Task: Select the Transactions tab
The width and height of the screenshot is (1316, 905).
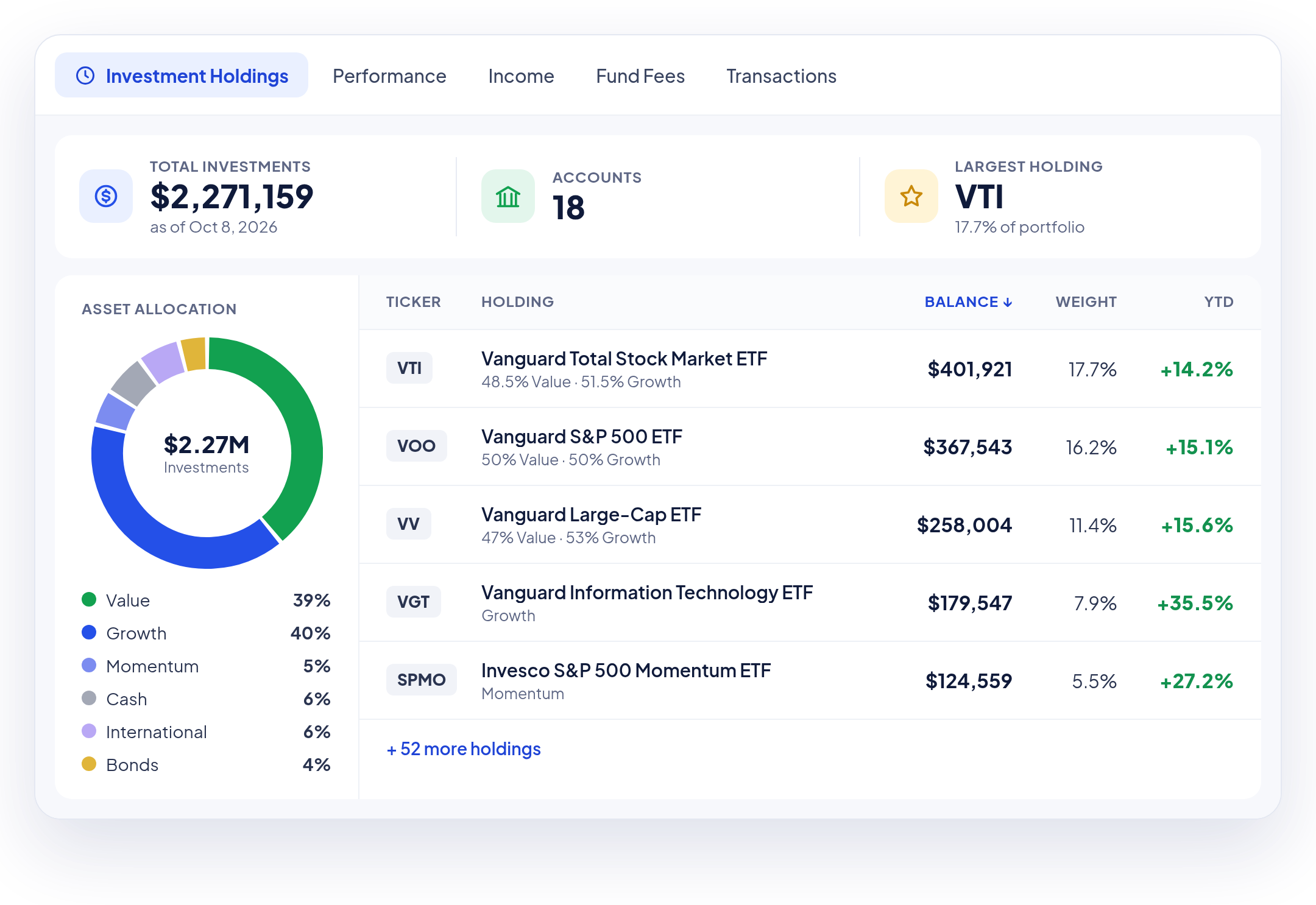Action: pos(781,76)
